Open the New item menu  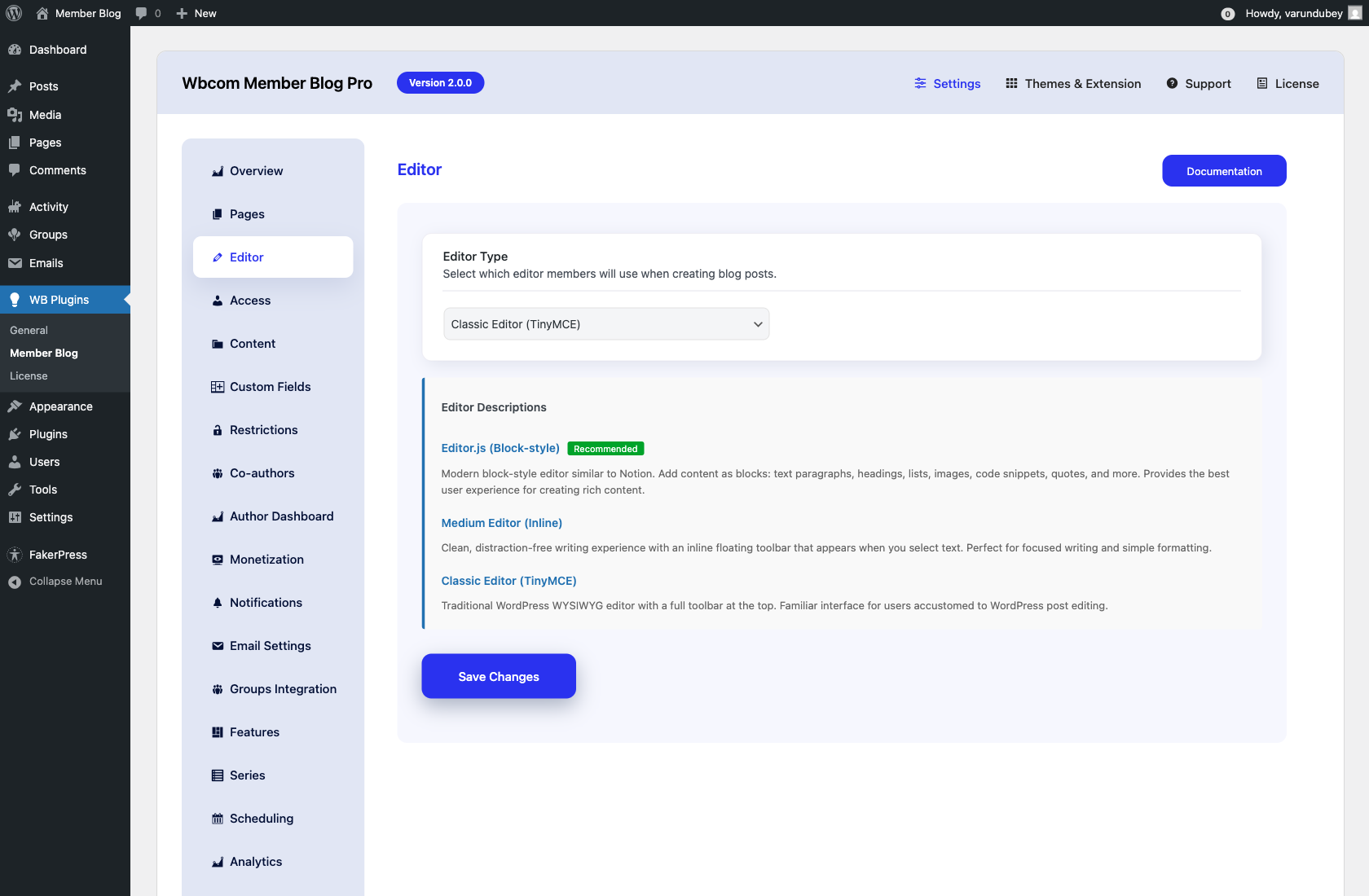pyautogui.click(x=196, y=13)
